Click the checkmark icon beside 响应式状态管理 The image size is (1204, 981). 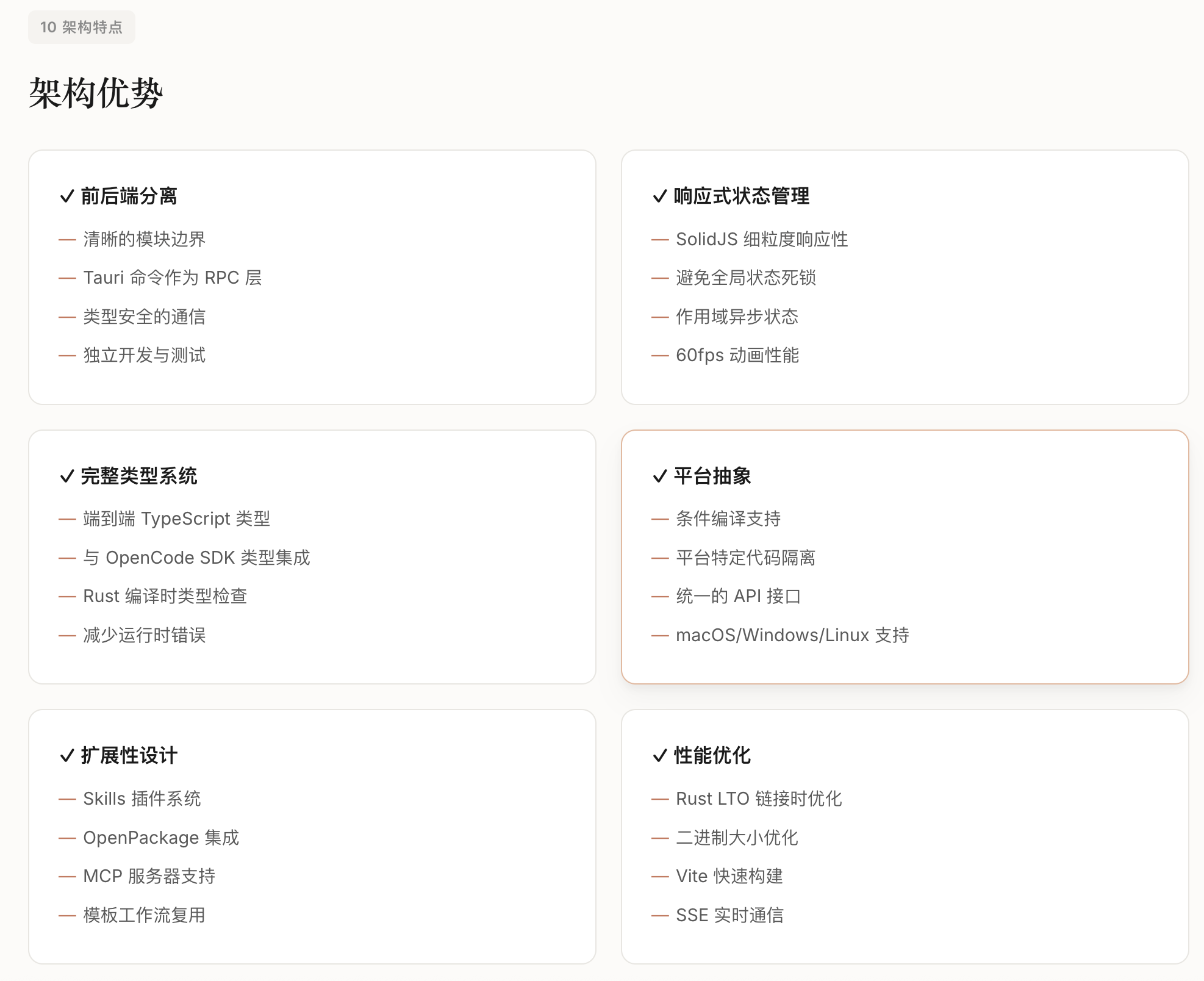pyautogui.click(x=660, y=196)
